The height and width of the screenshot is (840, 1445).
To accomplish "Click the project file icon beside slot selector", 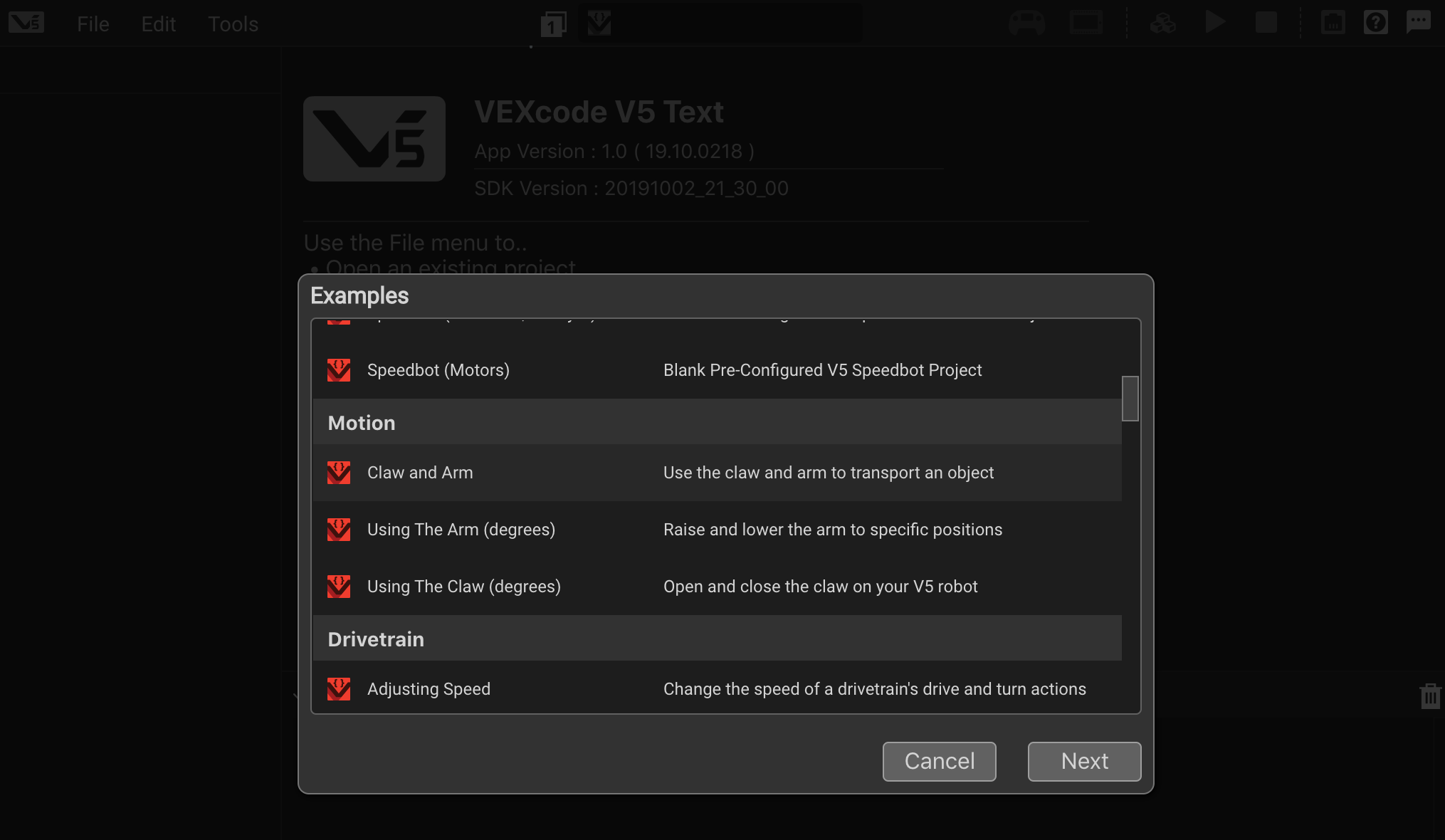I will tap(600, 23).
